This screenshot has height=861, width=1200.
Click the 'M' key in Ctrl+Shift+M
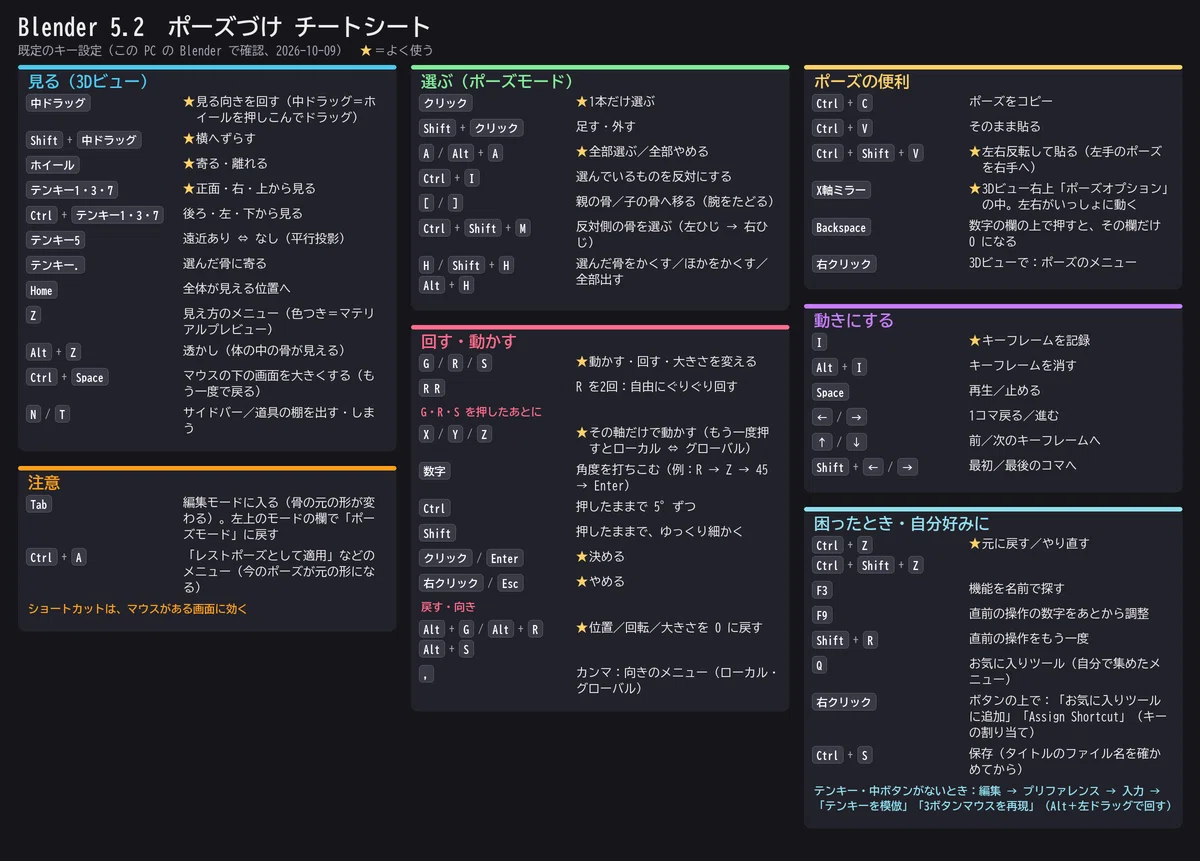[523, 229]
